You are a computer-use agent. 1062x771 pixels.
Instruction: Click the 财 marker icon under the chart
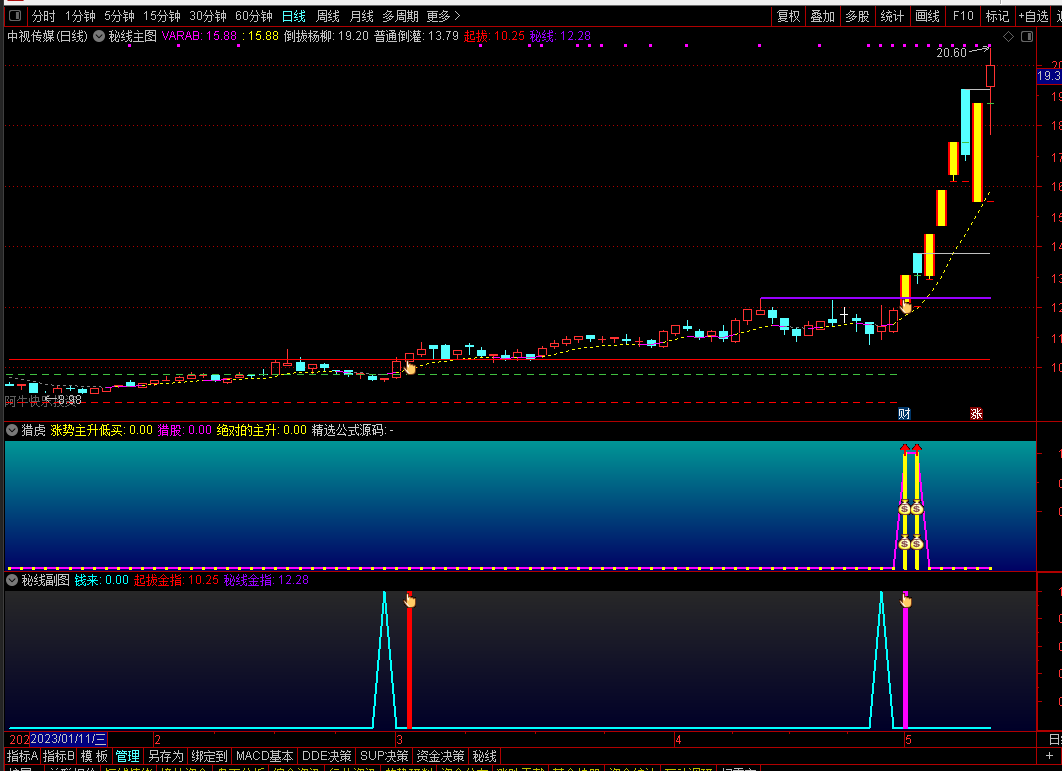tap(904, 413)
